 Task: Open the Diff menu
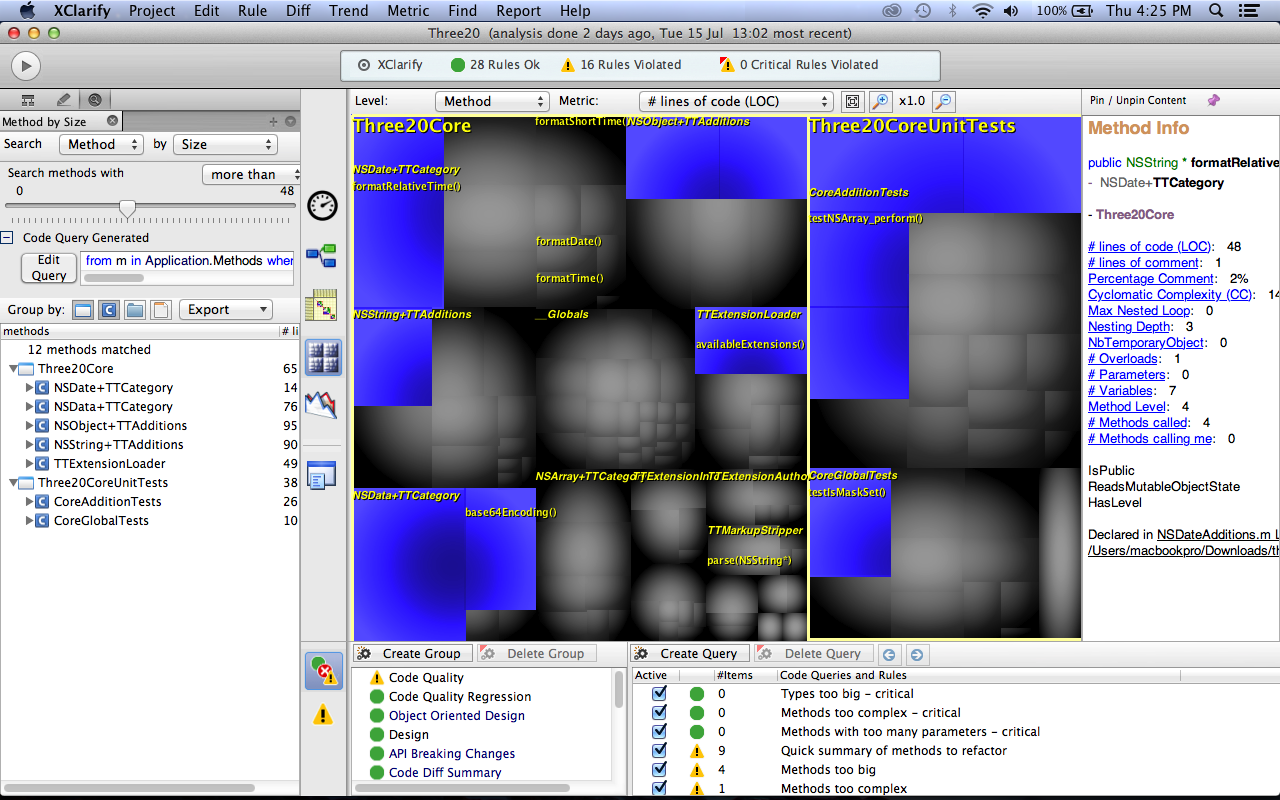click(298, 11)
